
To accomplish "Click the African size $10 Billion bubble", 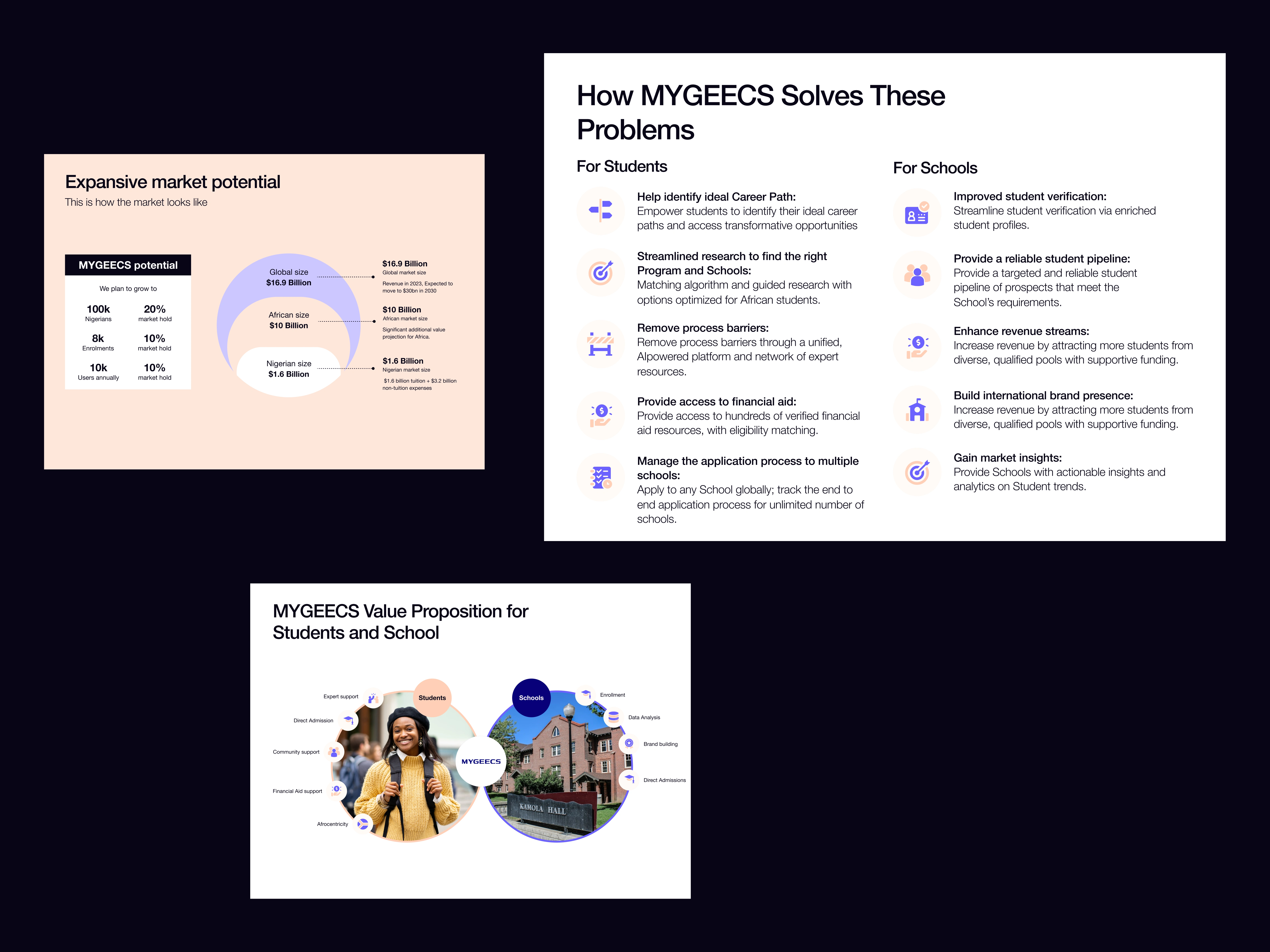I will [x=289, y=320].
